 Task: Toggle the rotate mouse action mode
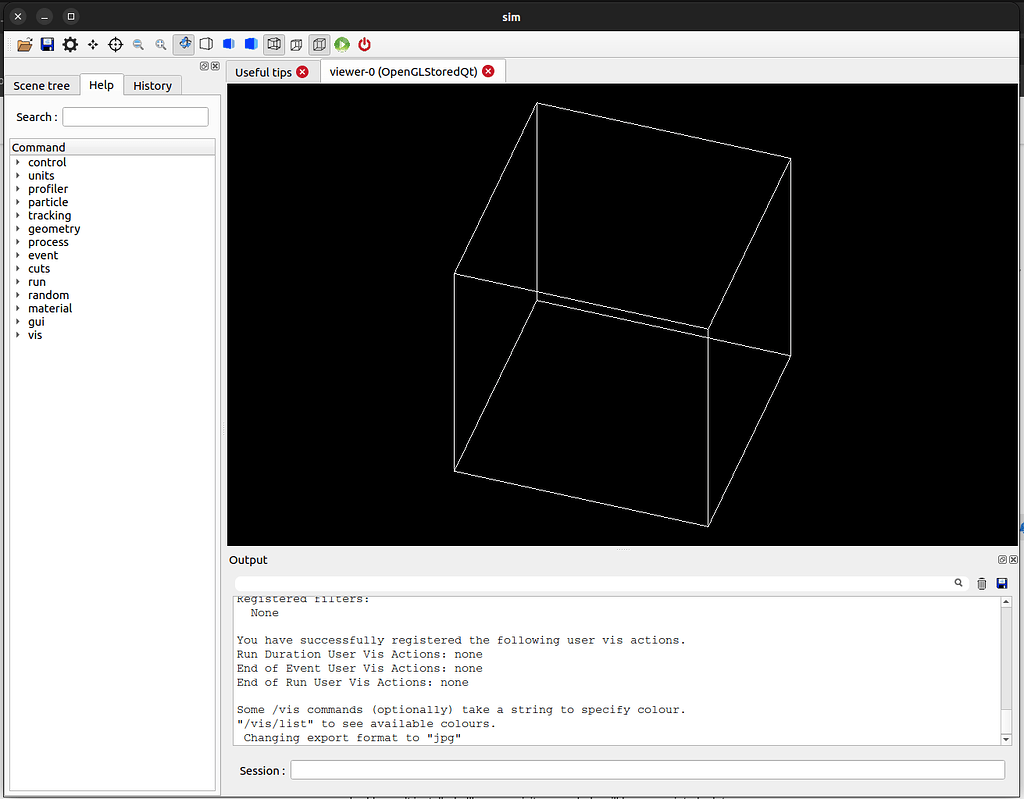(183, 44)
